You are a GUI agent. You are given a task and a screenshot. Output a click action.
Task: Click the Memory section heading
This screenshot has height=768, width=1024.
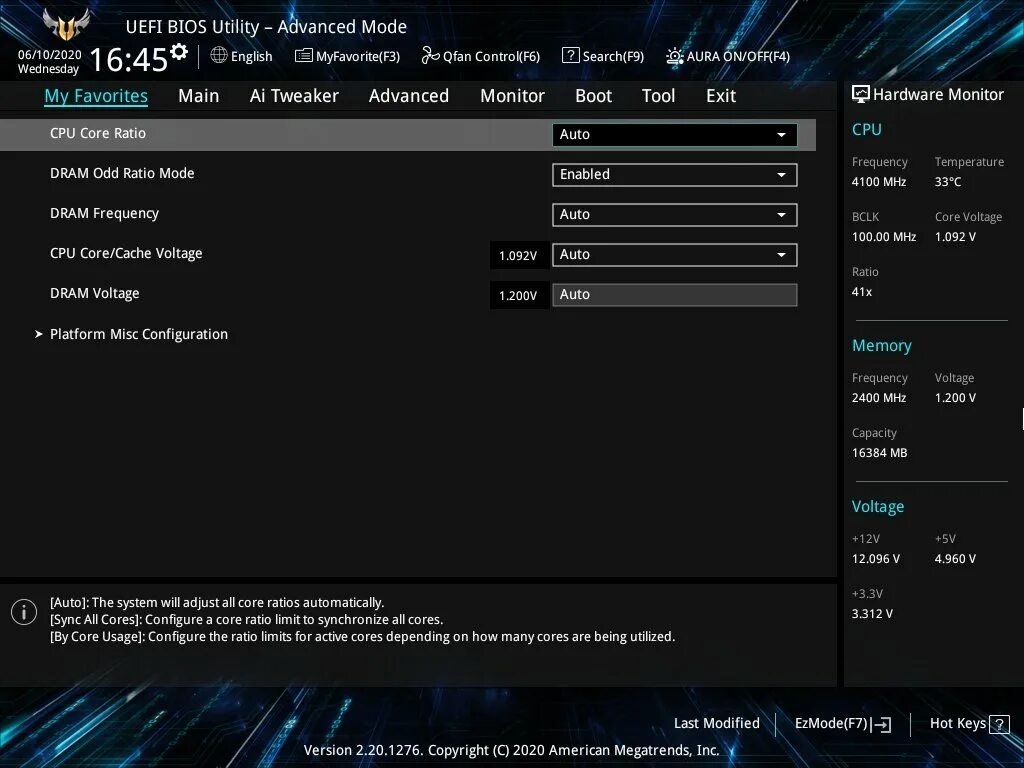pos(882,346)
